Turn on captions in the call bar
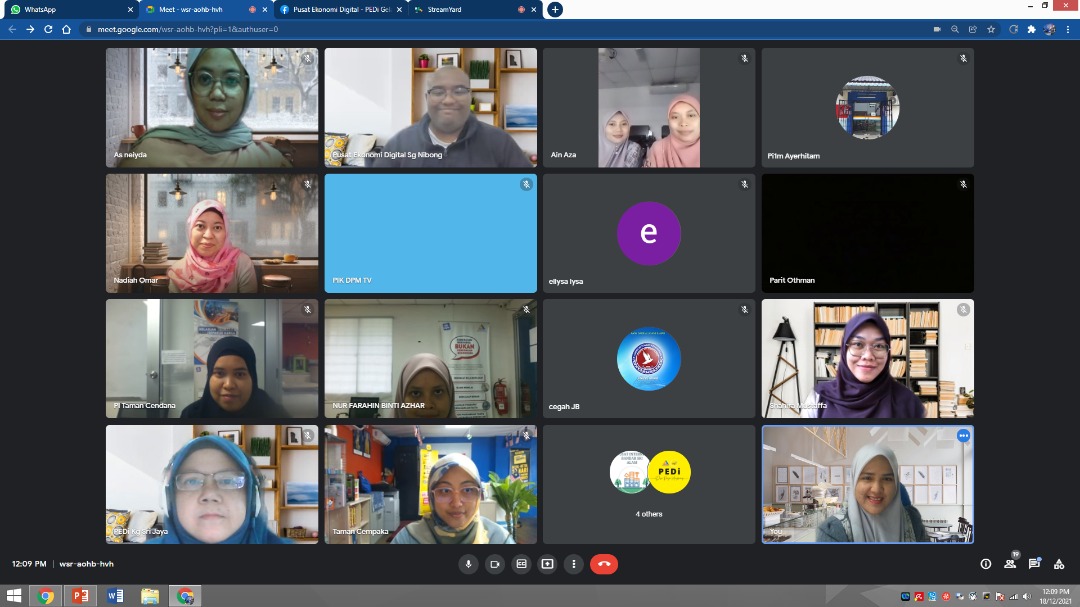The width and height of the screenshot is (1080, 607). [521, 564]
